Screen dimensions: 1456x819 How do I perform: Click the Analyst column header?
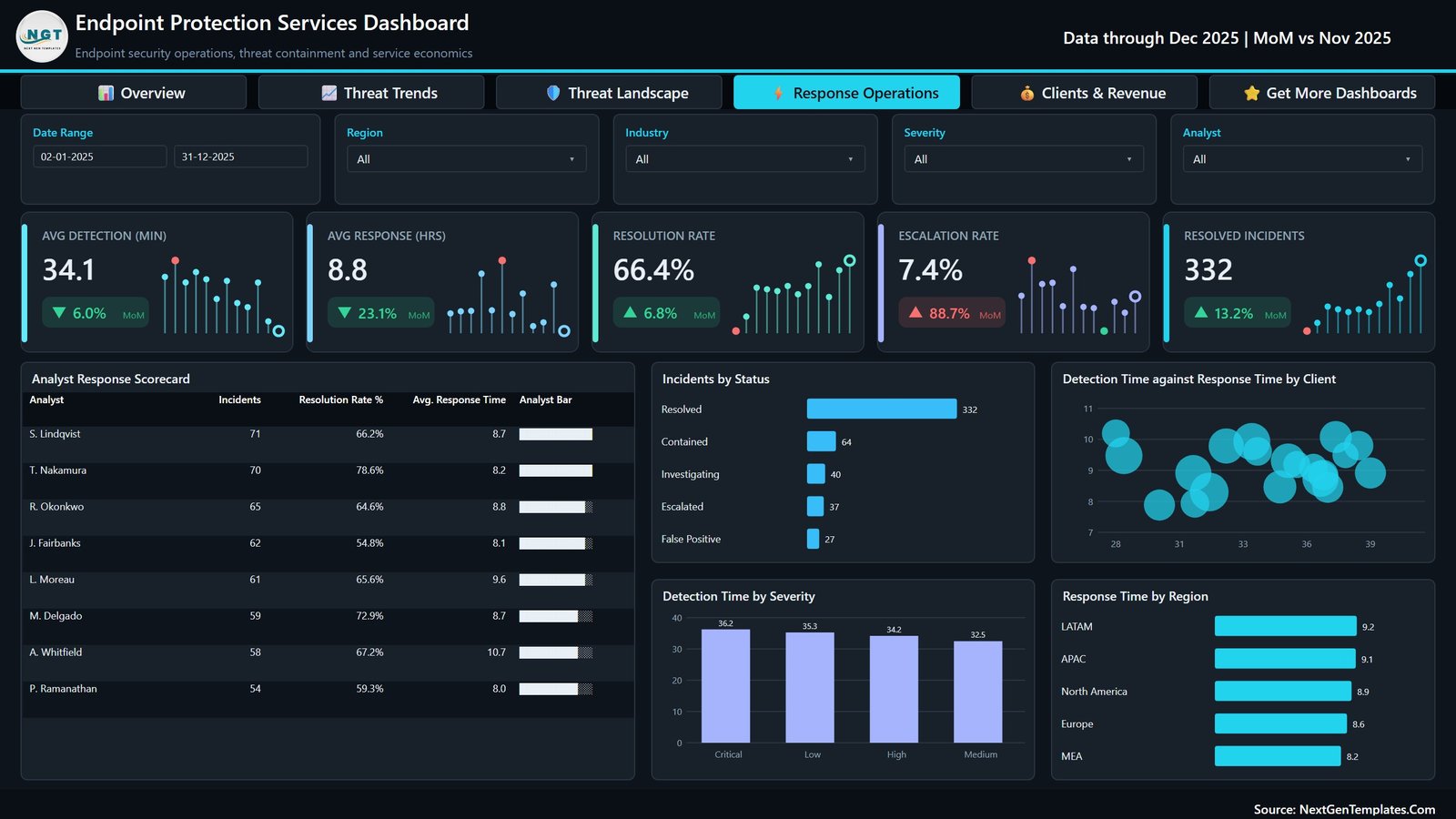pos(46,399)
